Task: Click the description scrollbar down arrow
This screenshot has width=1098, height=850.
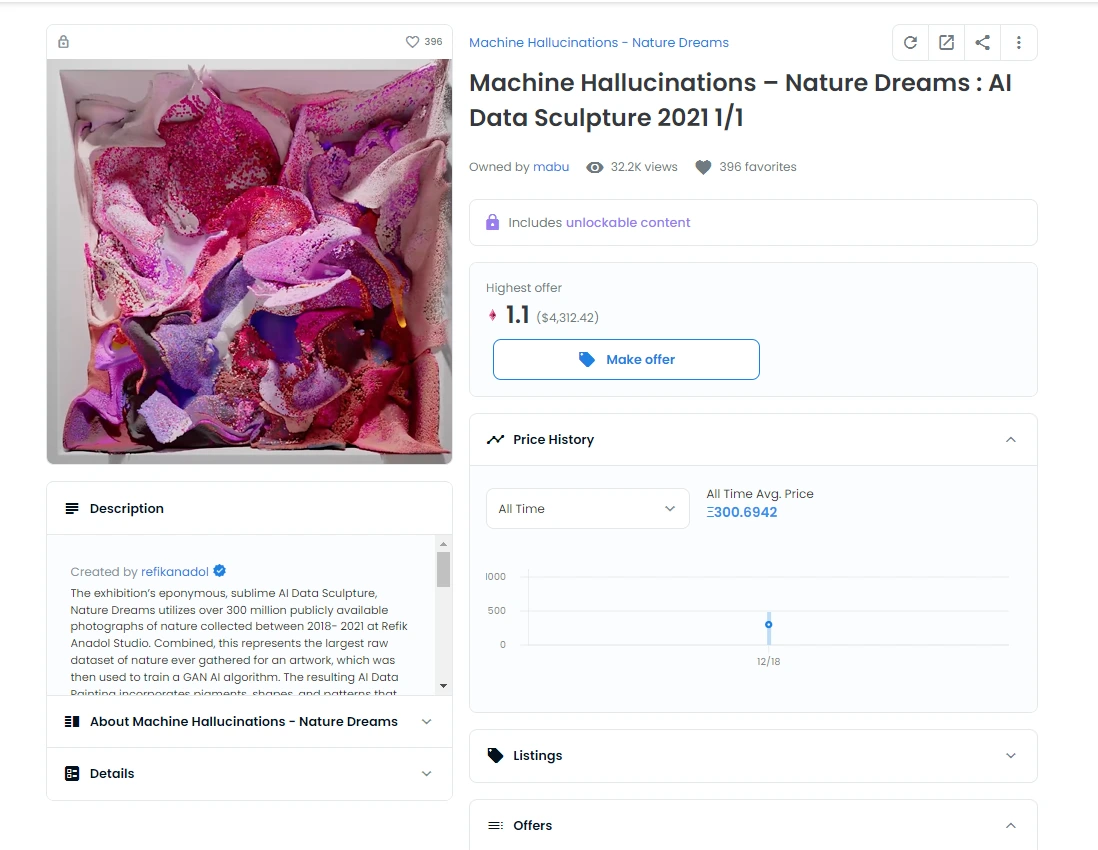Action: click(443, 686)
